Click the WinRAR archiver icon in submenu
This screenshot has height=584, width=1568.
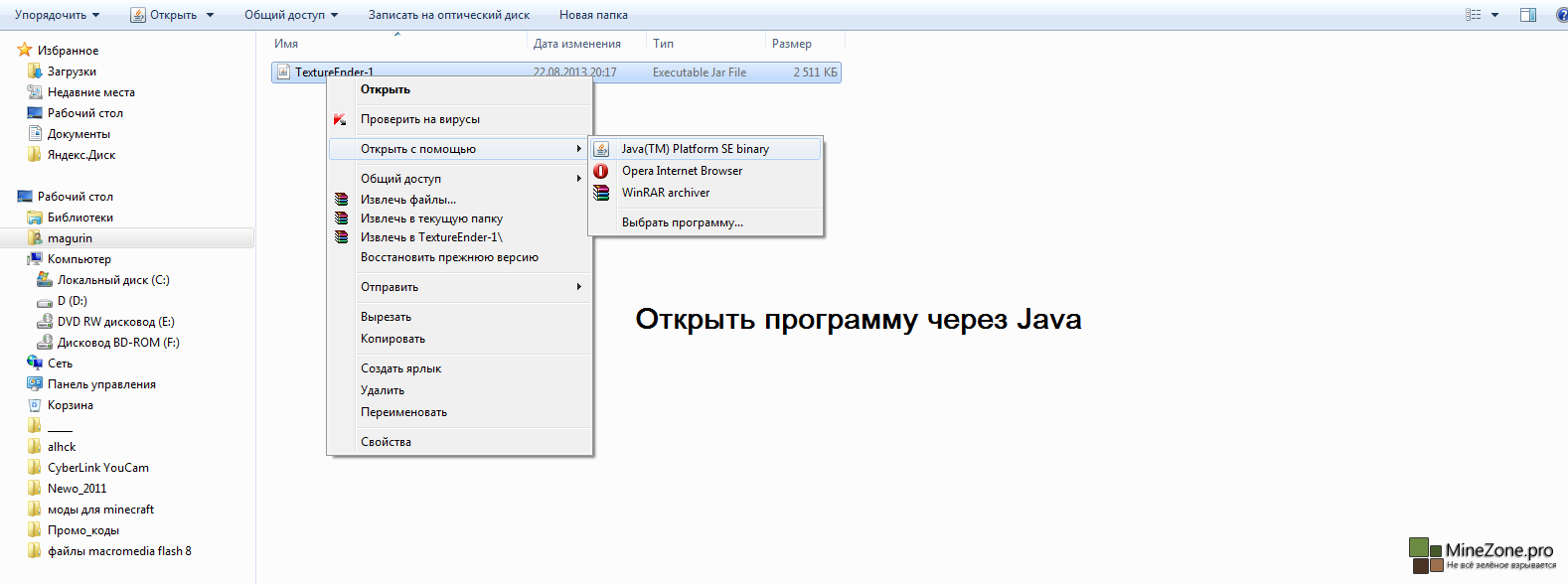(x=601, y=193)
